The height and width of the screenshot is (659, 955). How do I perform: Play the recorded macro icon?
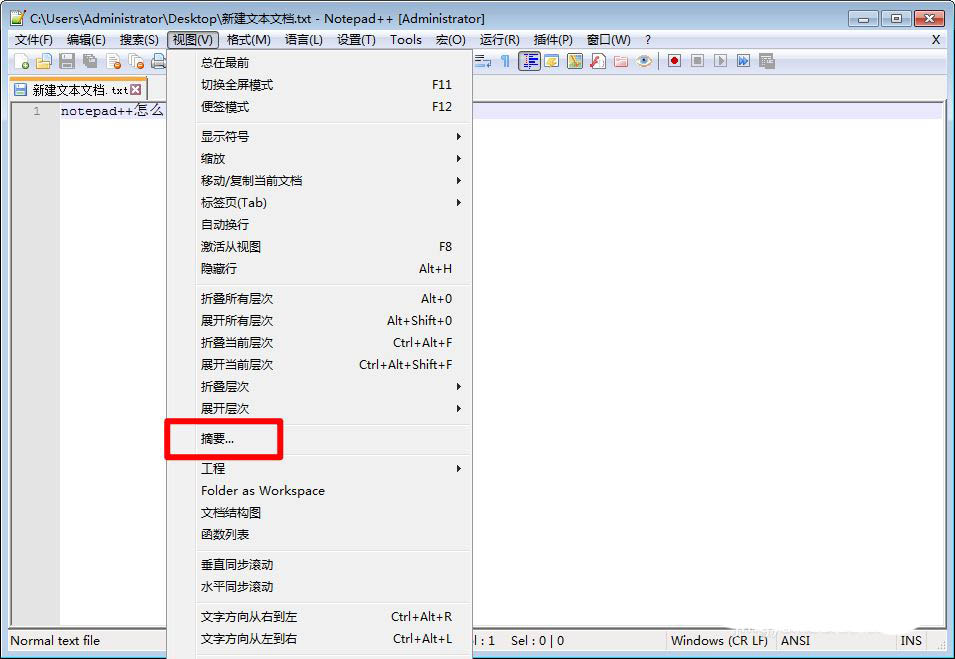(x=720, y=61)
